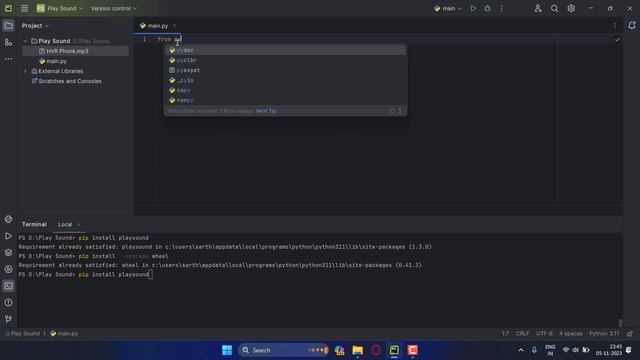Open the main run configuration dropdown
Screen dimensions: 640x360
coord(448,8)
